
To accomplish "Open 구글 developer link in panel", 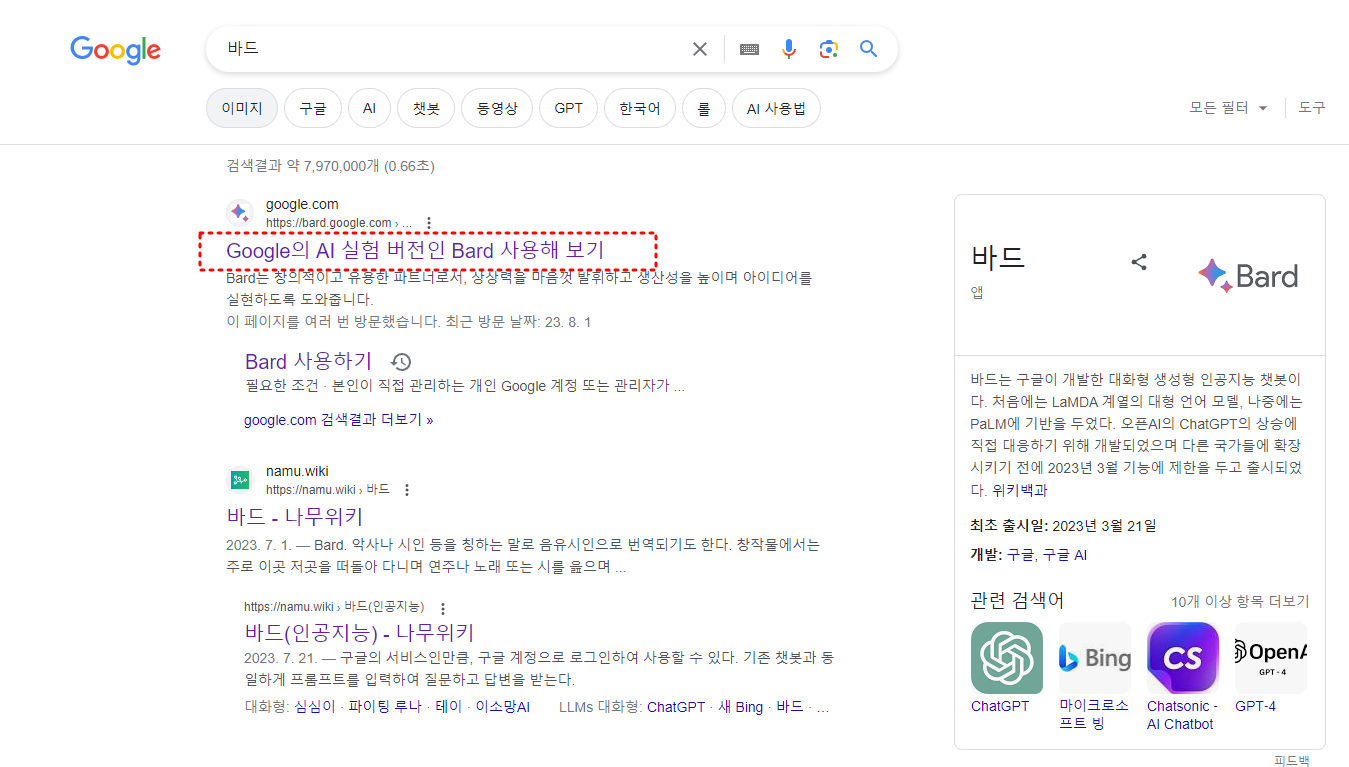I will pyautogui.click(x=1020, y=555).
